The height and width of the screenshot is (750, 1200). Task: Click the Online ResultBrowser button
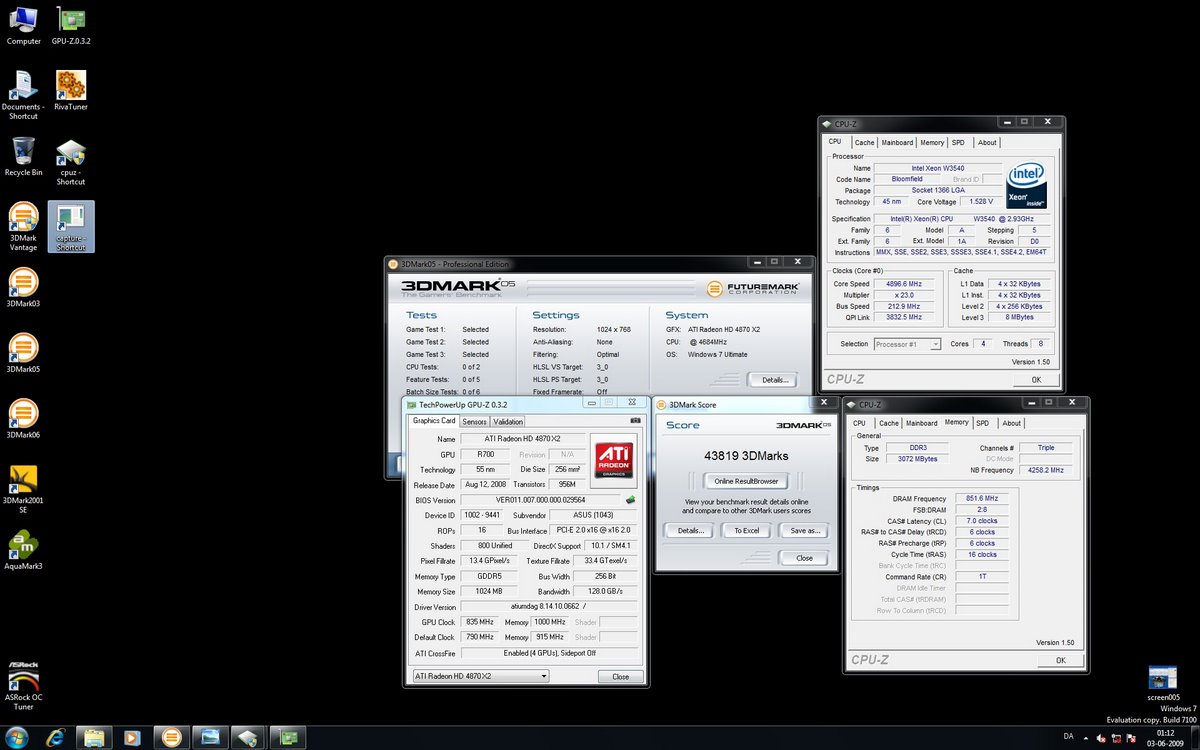coord(746,482)
